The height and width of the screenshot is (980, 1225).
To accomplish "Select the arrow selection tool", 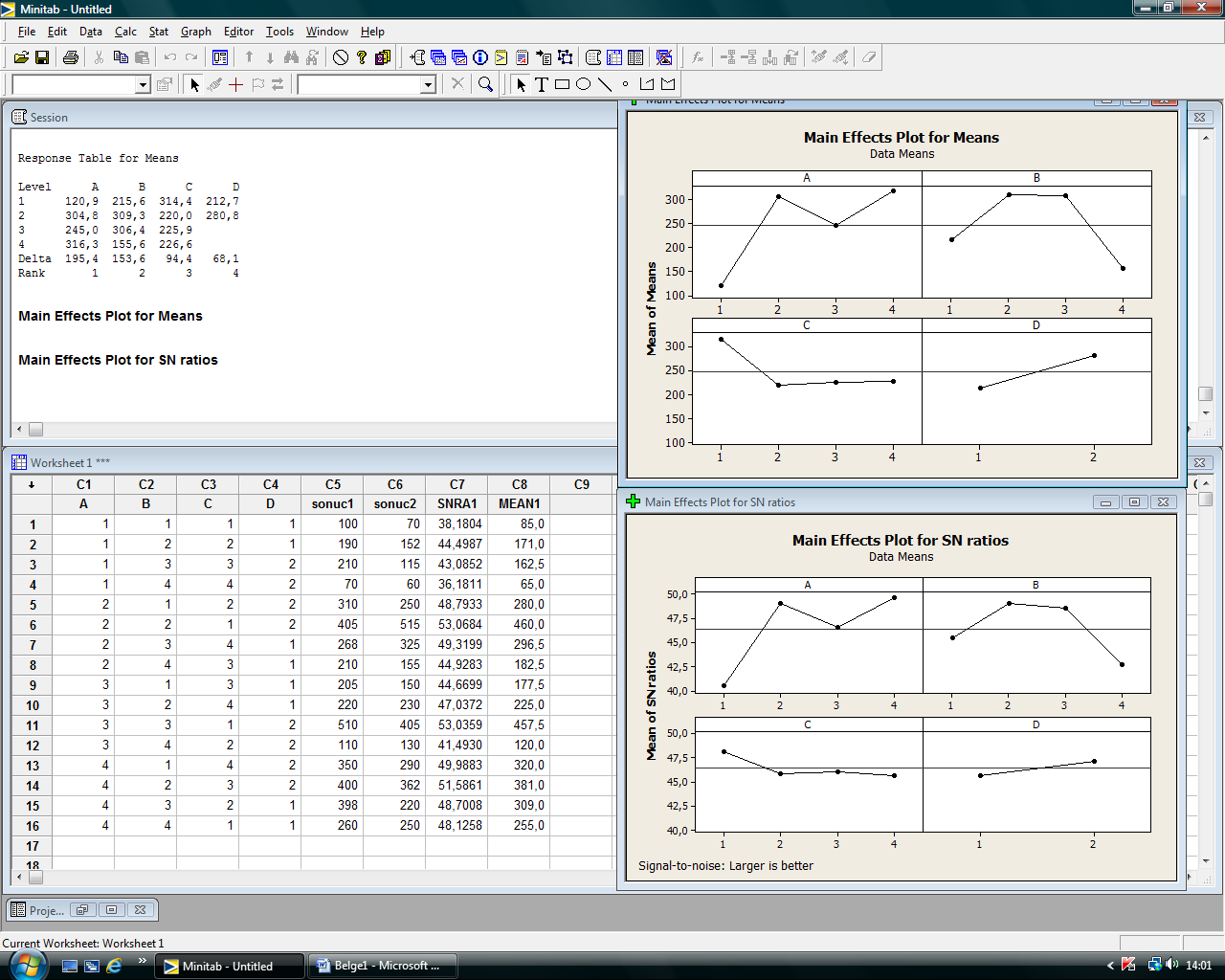I will 520,84.
